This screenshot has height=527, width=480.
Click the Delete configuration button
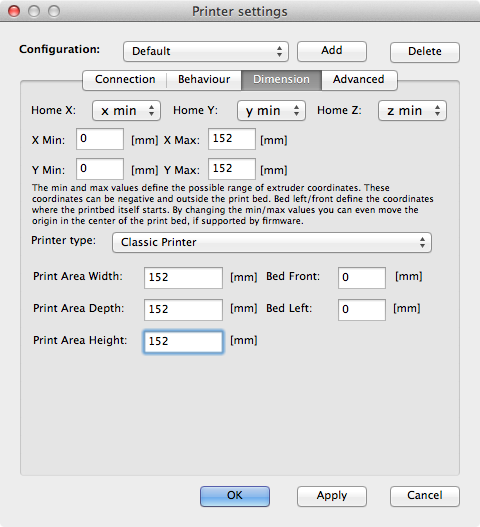click(x=425, y=52)
